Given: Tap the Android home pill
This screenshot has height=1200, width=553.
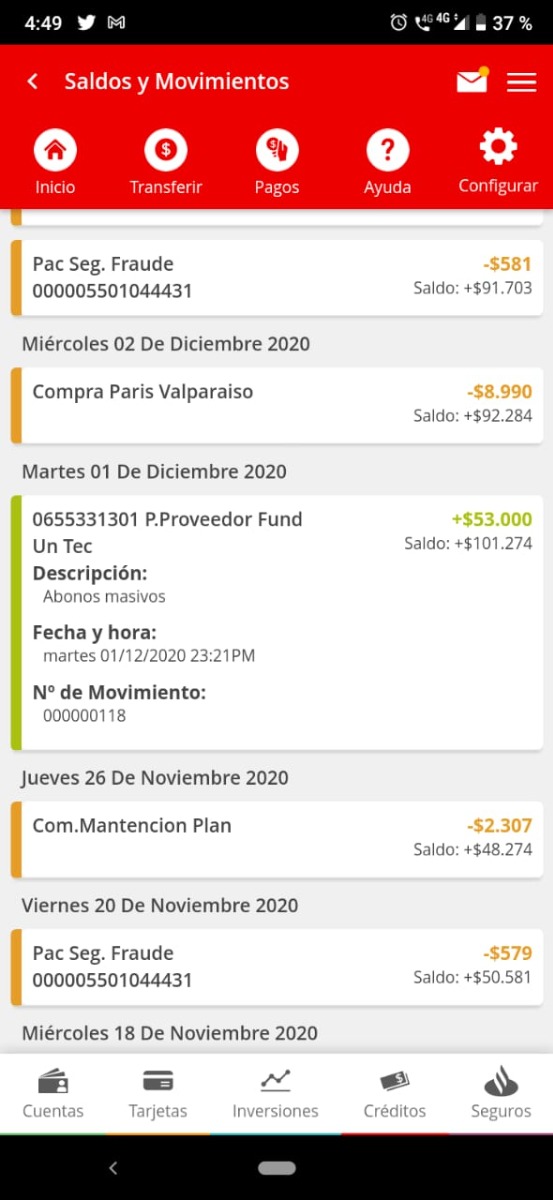Looking at the screenshot, I should pyautogui.click(x=277, y=1167).
